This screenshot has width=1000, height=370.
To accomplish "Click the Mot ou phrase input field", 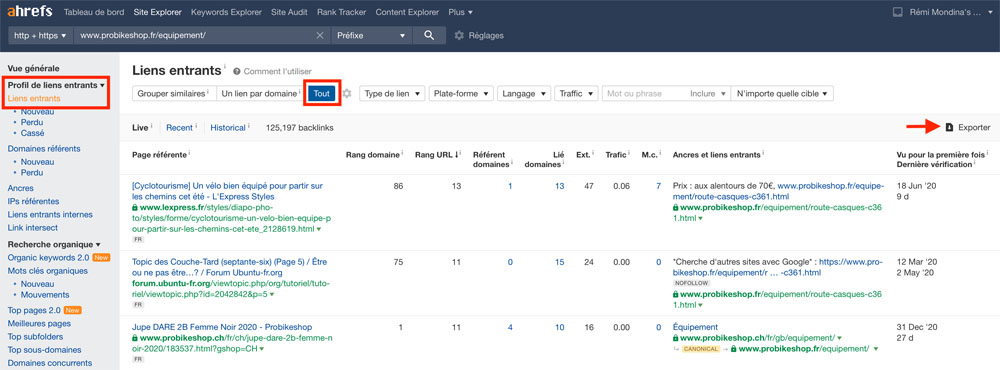I will tap(644, 93).
